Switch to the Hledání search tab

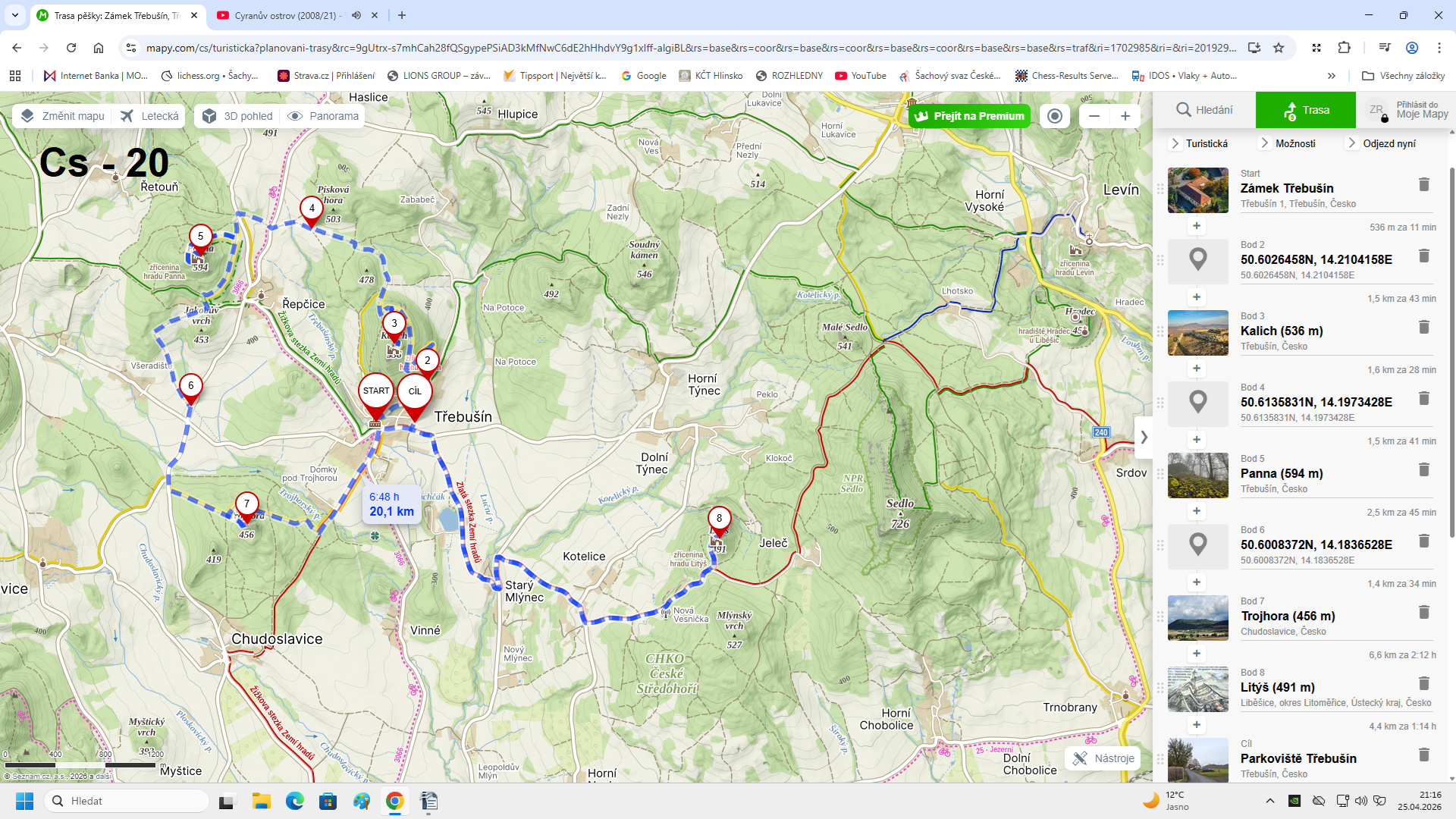click(x=1204, y=110)
